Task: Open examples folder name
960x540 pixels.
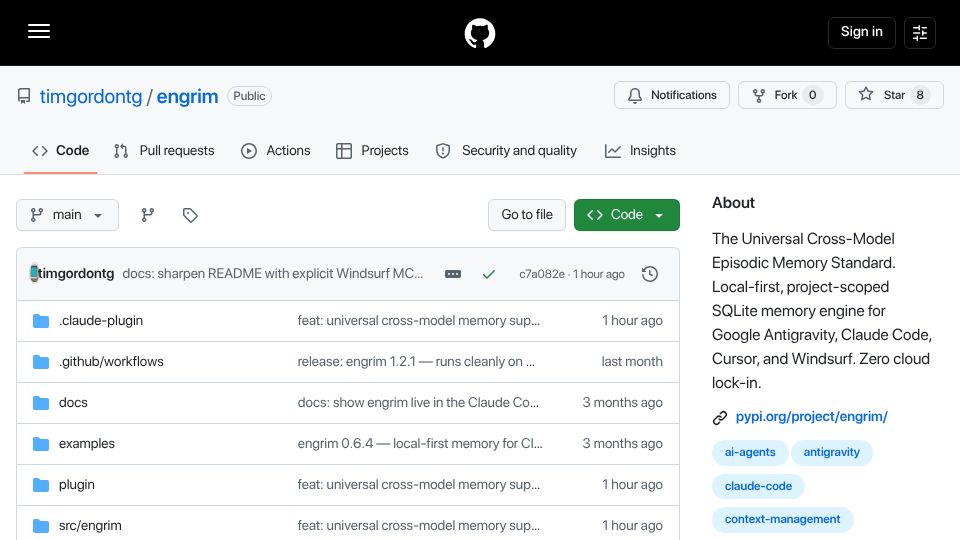Action: (x=87, y=444)
